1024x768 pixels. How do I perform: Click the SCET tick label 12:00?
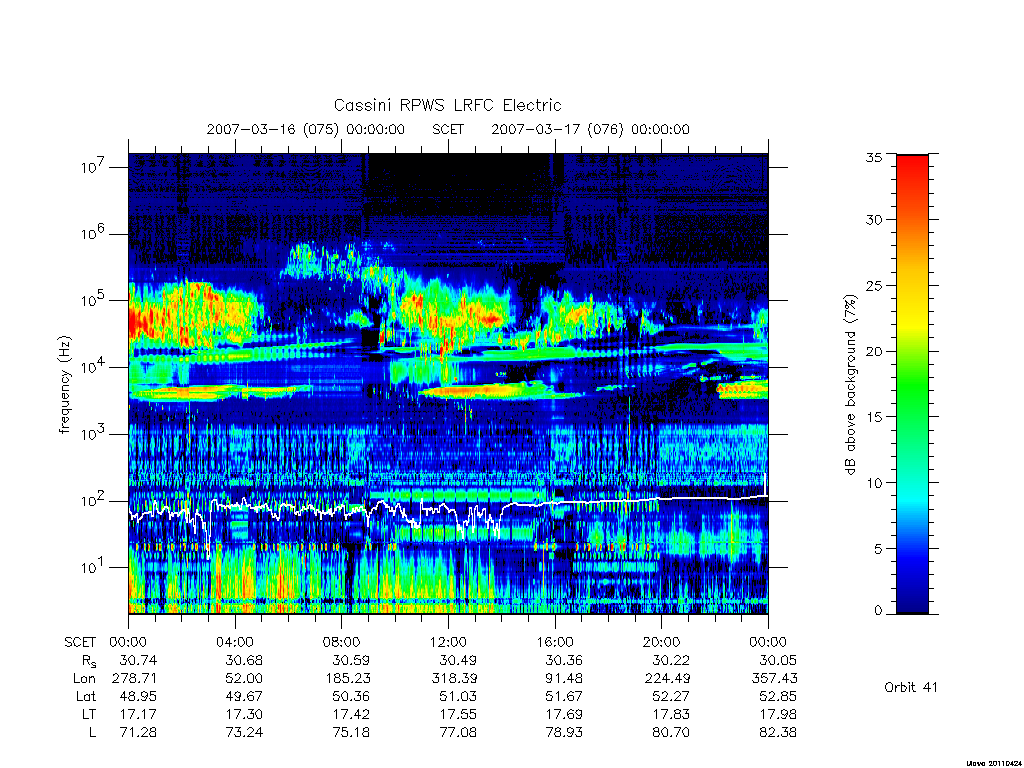pos(449,642)
